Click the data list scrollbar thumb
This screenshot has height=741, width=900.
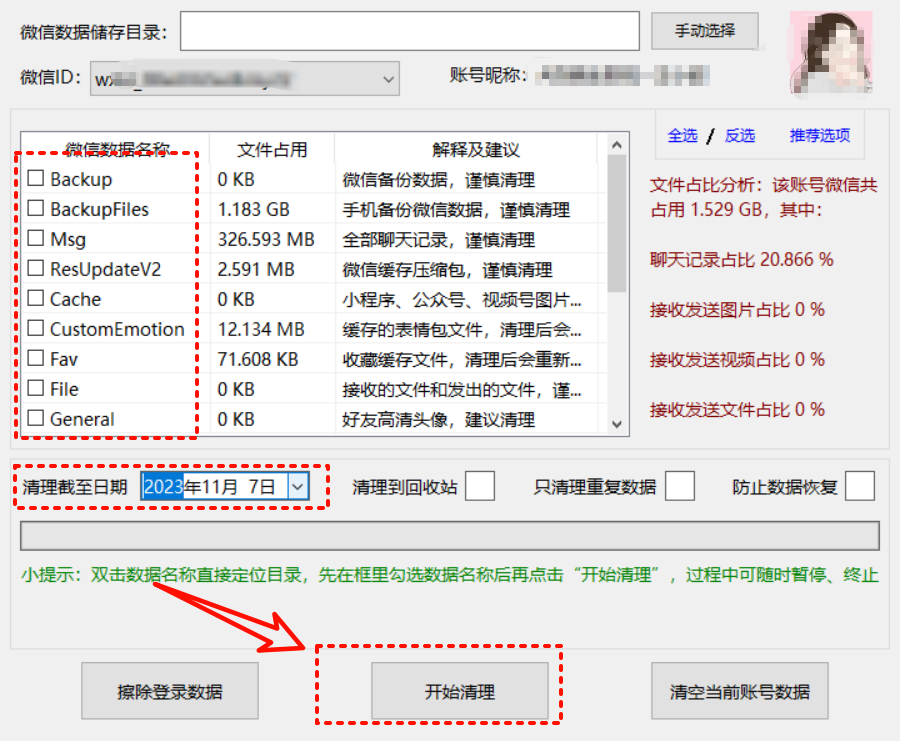tap(617, 223)
